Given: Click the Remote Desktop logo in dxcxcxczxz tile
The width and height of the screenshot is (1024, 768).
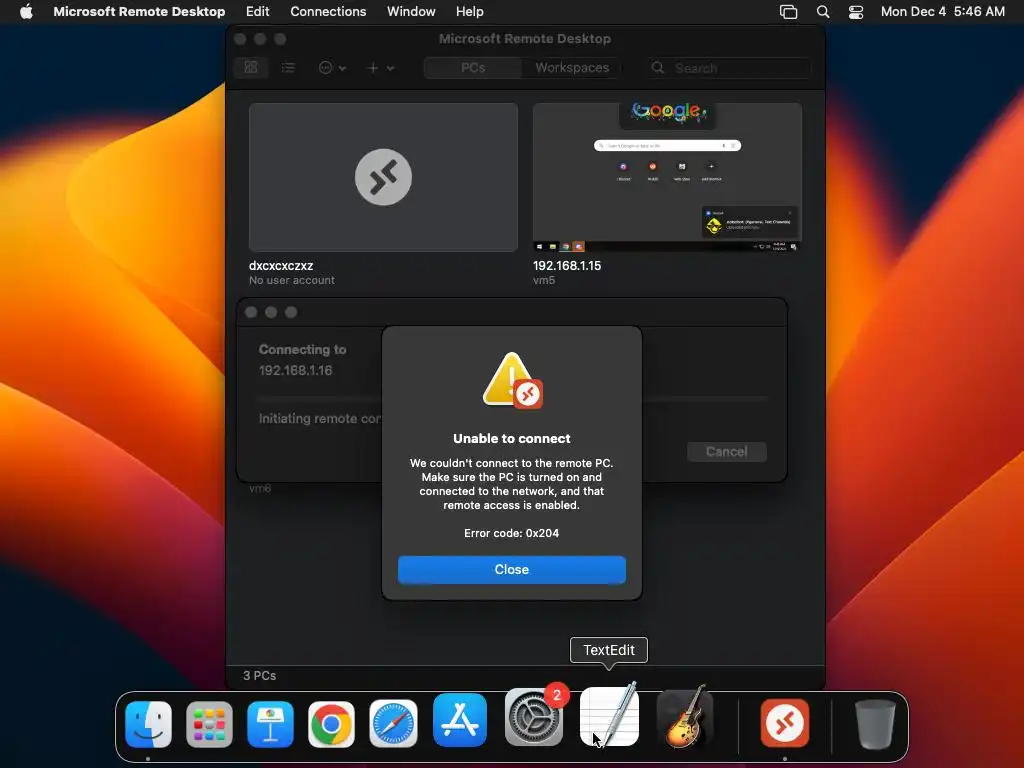Looking at the screenshot, I should tap(383, 177).
